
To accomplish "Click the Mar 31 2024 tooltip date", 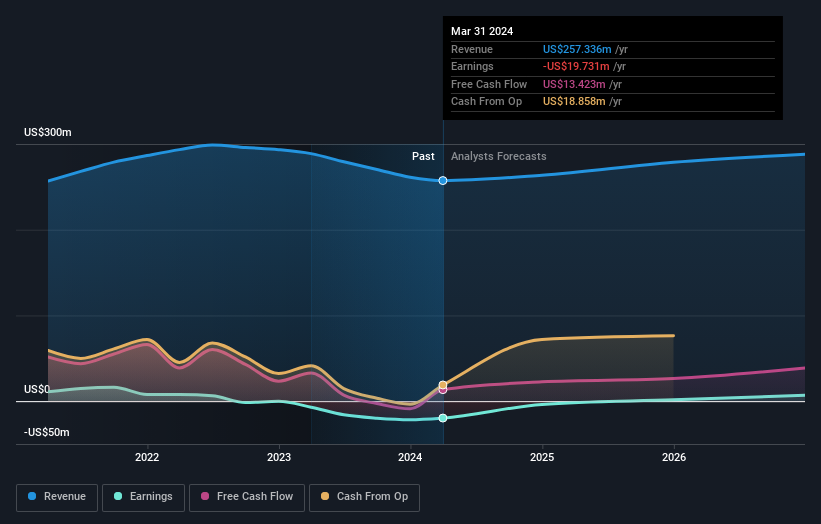I will click(x=482, y=31).
